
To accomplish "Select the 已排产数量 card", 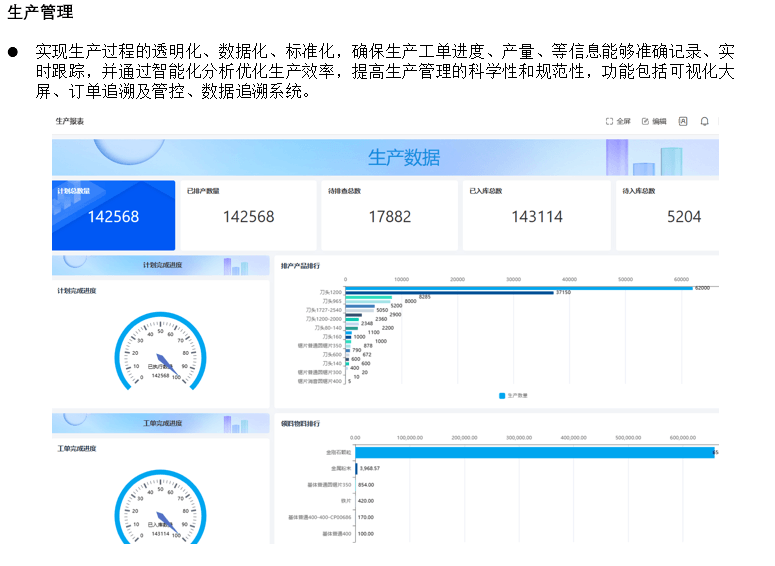I will coord(248,215).
